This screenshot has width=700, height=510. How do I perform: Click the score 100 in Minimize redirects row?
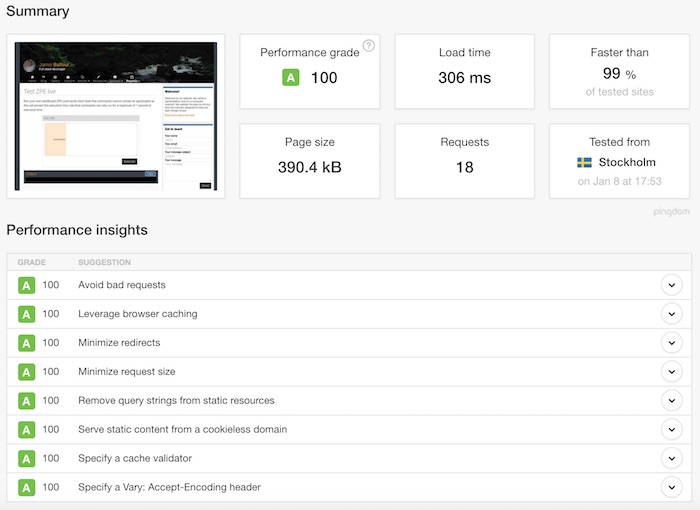pyautogui.click(x=51, y=343)
